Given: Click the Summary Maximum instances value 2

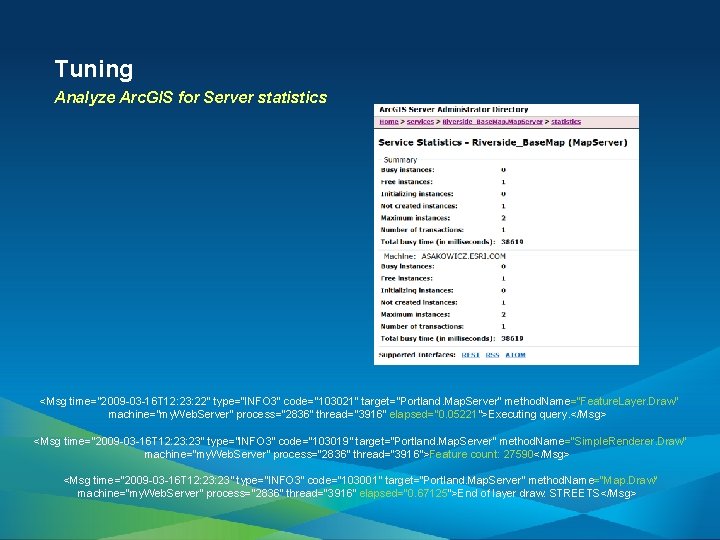Looking at the screenshot, I should (504, 218).
